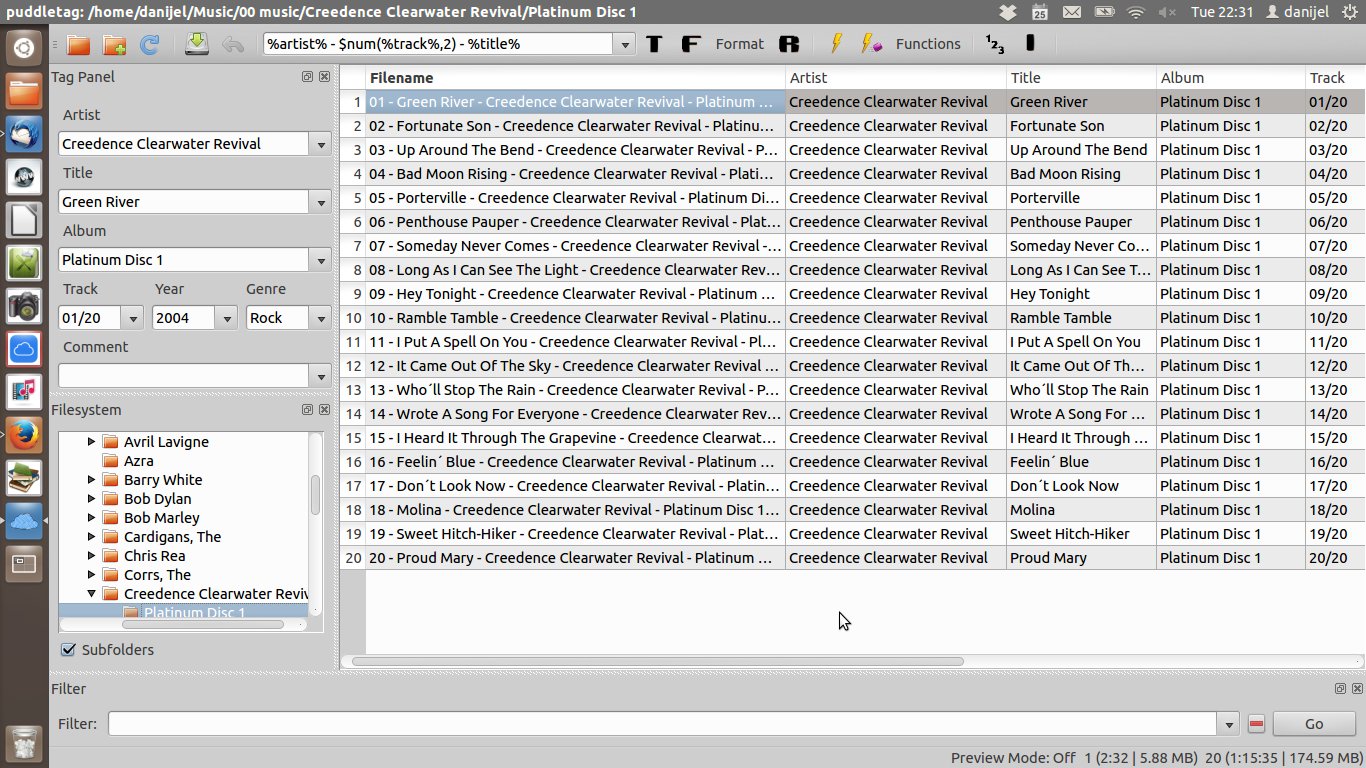Click the Format toolbar label
Viewport: 1366px width, 768px height.
tap(740, 44)
